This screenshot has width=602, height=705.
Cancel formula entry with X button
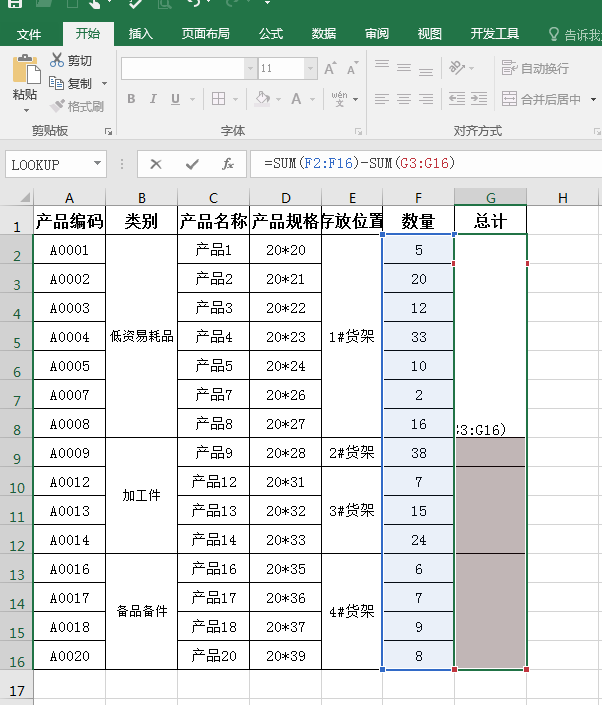coord(156,164)
